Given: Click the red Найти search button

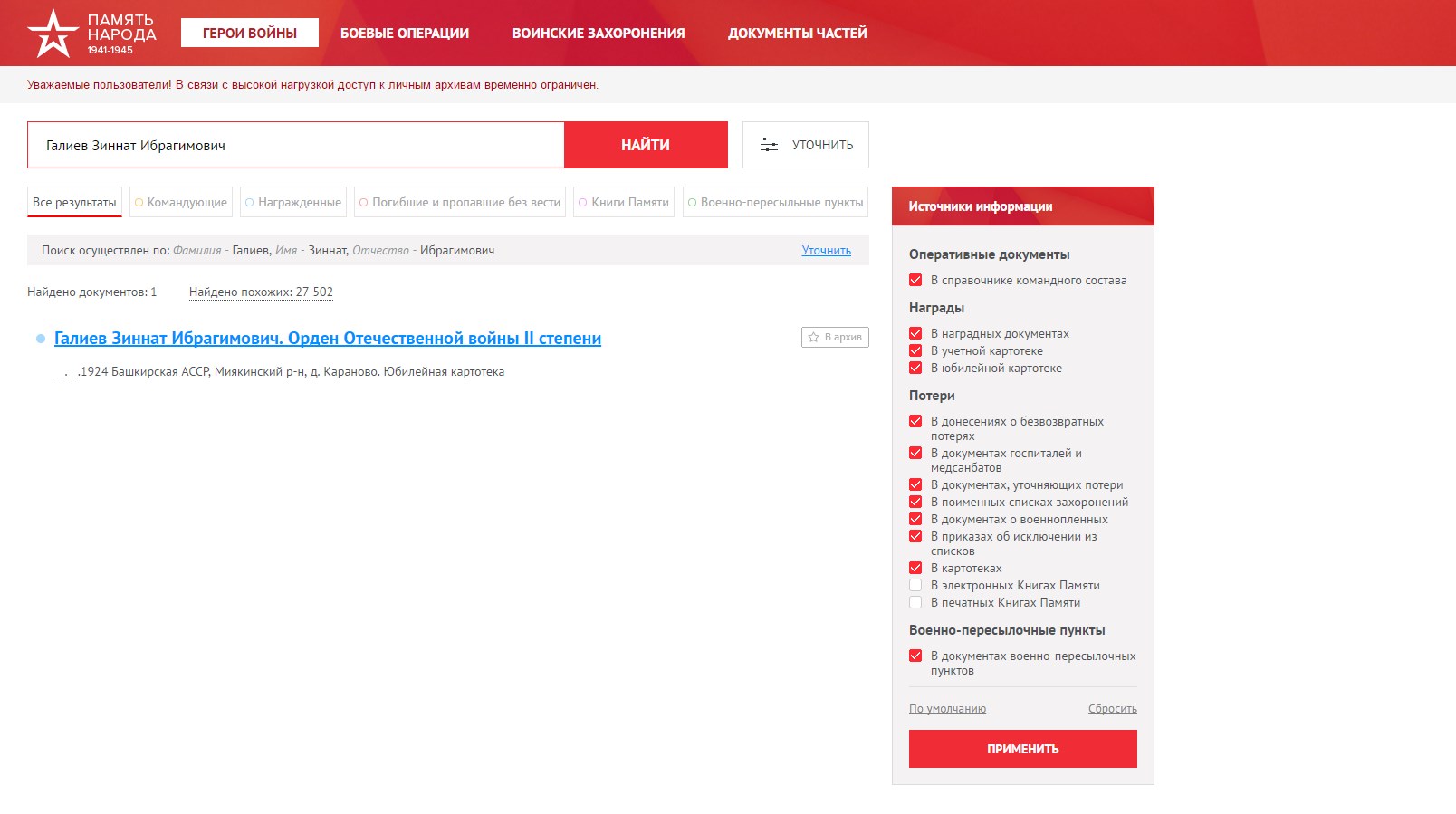Looking at the screenshot, I should tap(646, 145).
